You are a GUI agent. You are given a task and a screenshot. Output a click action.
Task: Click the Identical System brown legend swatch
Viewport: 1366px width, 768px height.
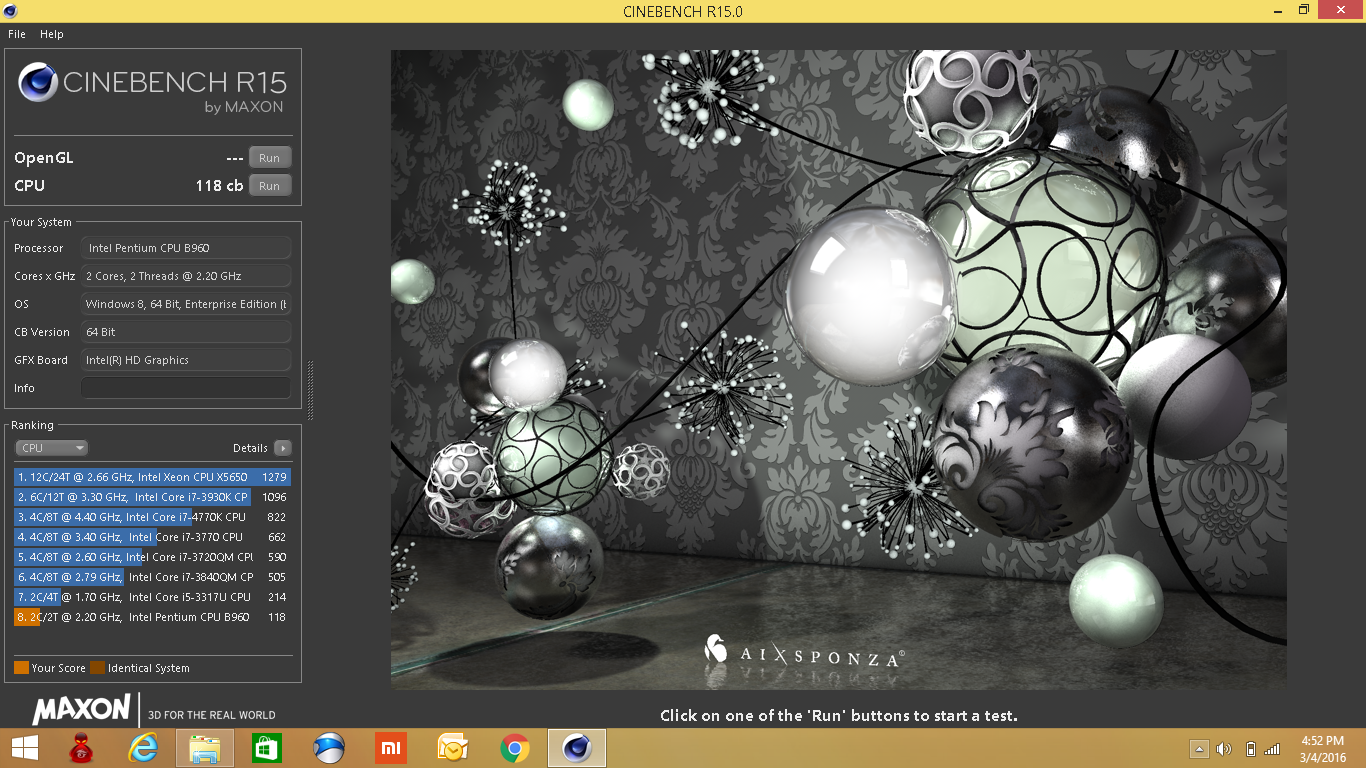coord(97,668)
